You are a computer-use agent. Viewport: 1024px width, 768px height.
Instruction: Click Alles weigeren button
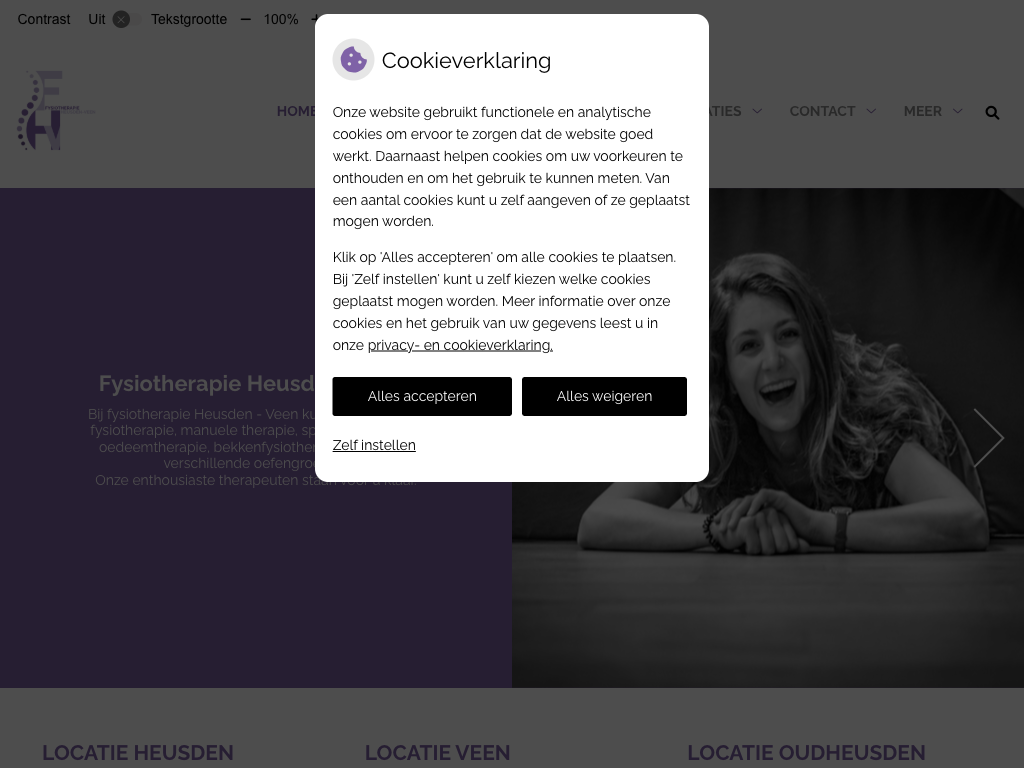pos(604,396)
